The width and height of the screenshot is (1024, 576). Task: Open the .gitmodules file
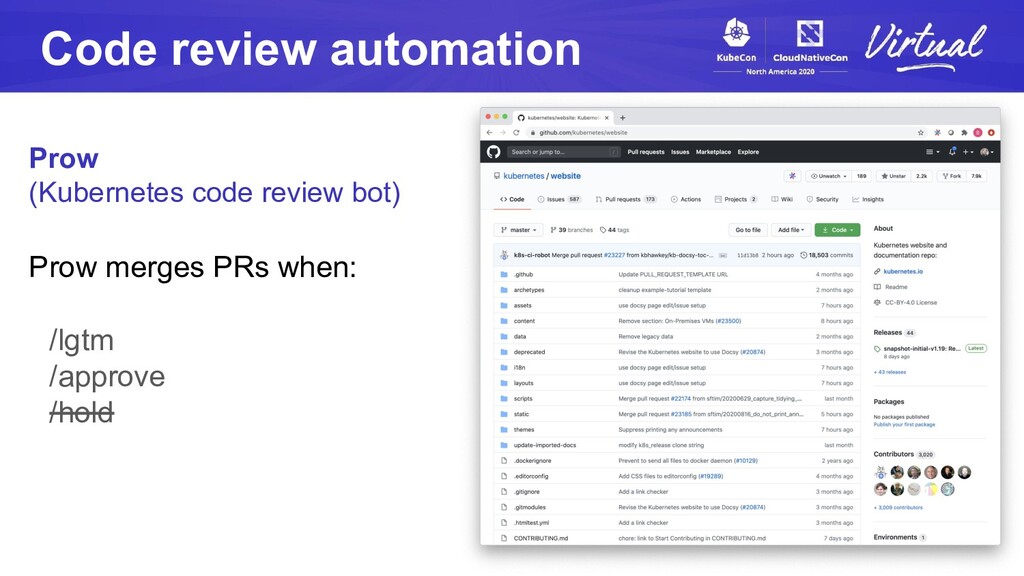tap(530, 507)
